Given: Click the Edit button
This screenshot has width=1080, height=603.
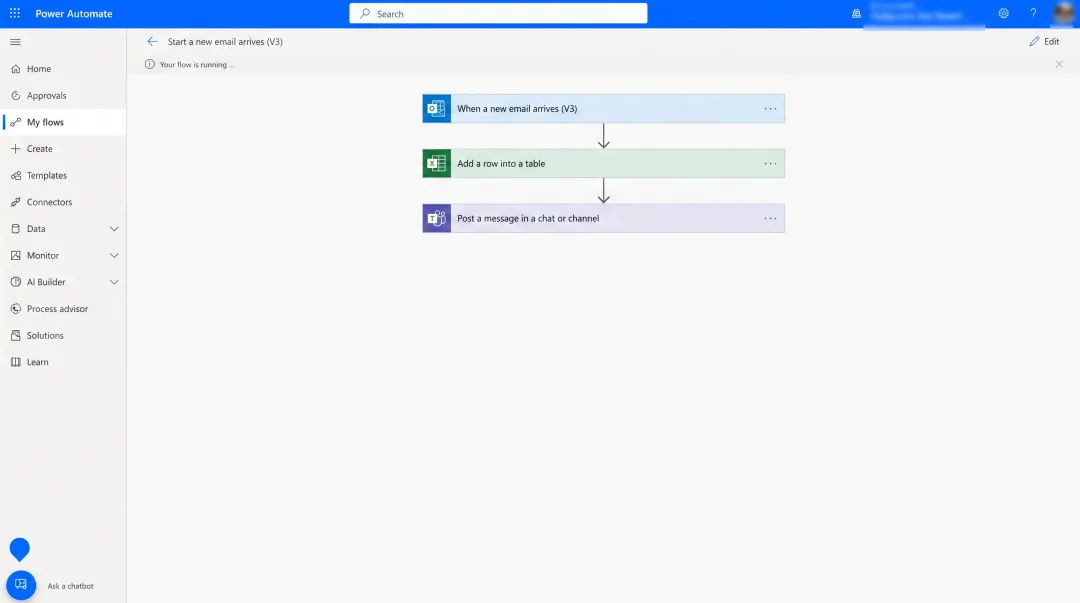Looking at the screenshot, I should pyautogui.click(x=1044, y=41).
